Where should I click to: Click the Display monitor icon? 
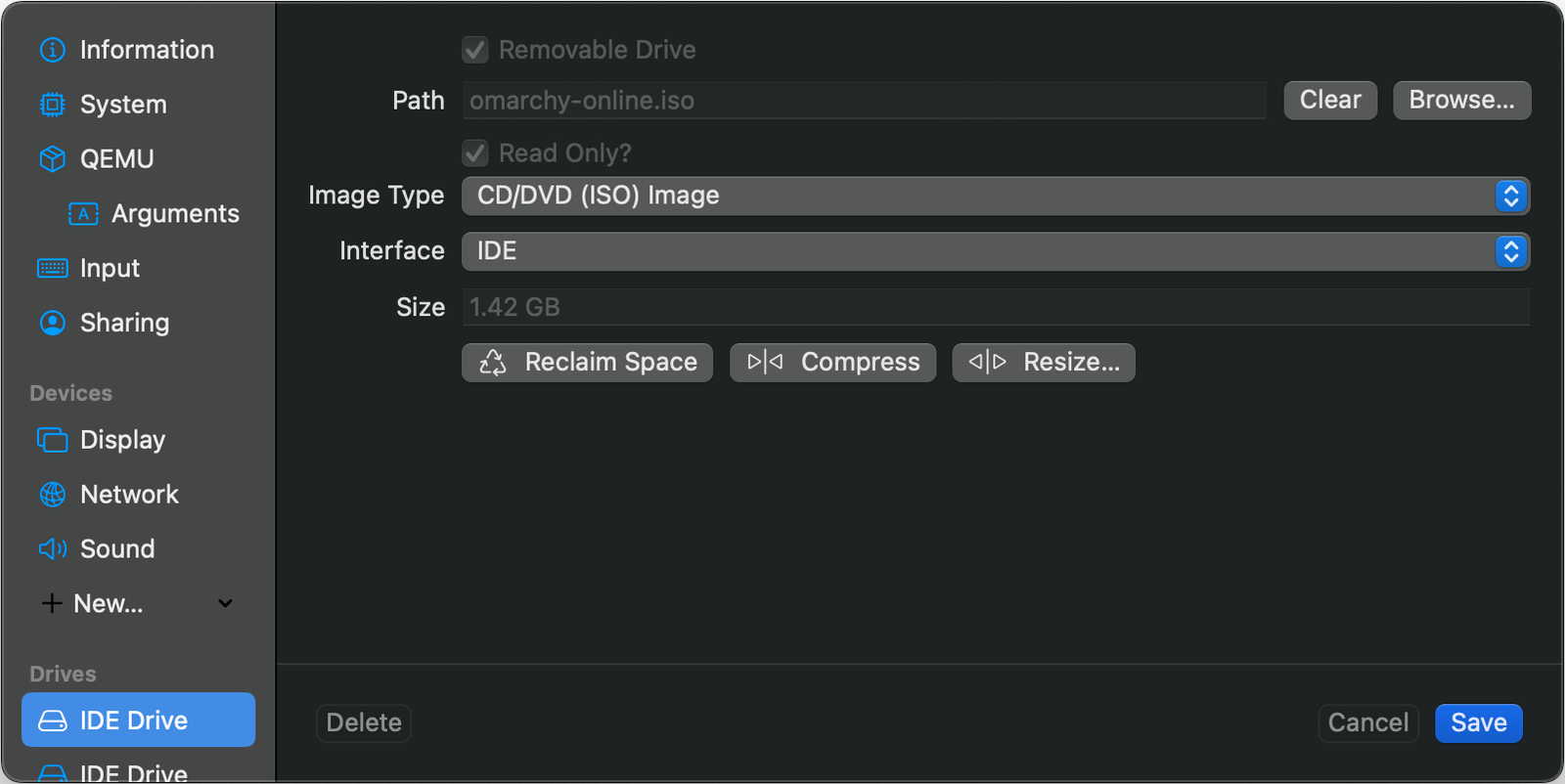pos(52,440)
